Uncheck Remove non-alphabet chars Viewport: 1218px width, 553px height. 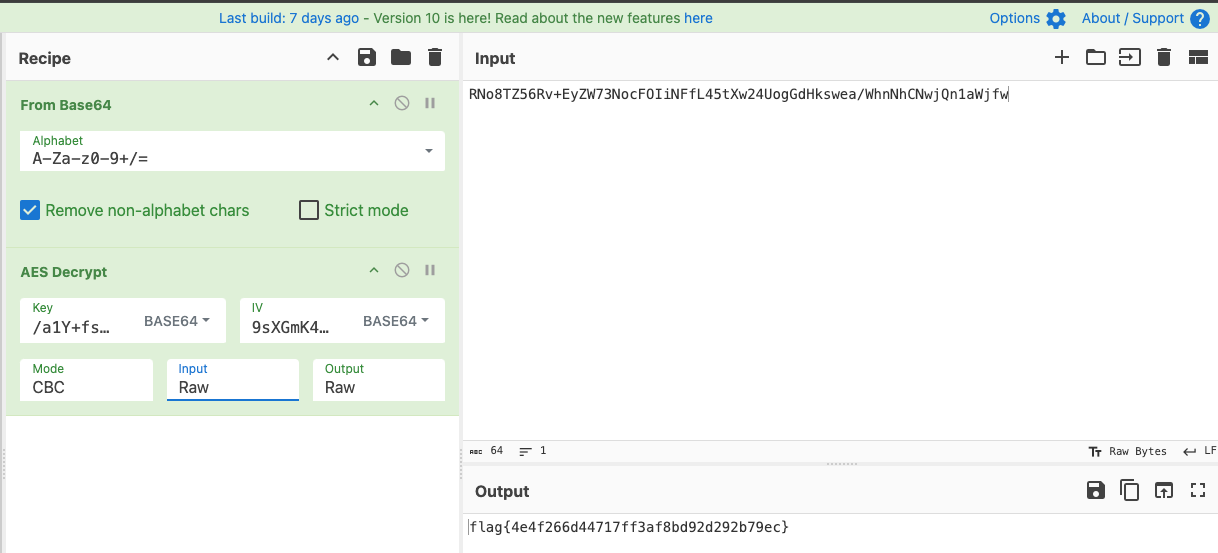pos(31,210)
